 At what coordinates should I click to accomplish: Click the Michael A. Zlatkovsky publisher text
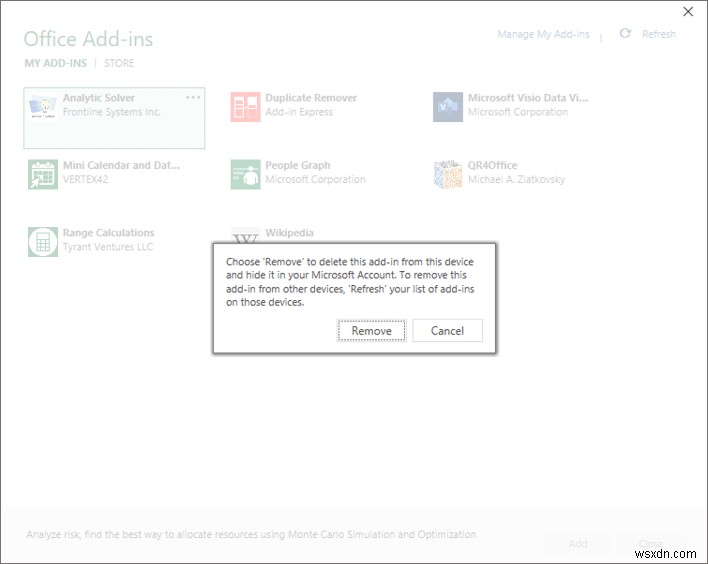(x=516, y=180)
